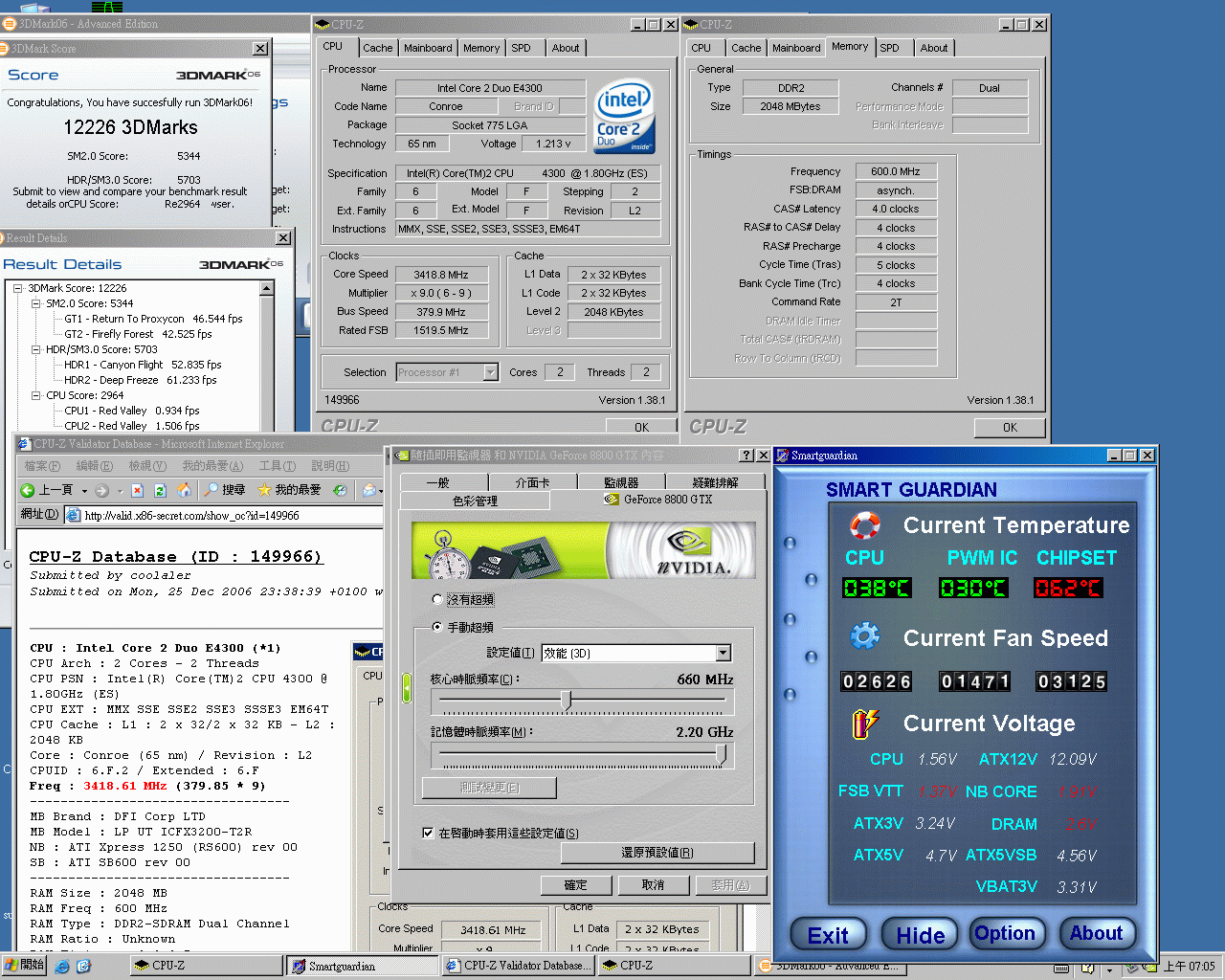Viewport: 1225px width, 980px height.
Task: Click the gear Current Fan Speed icon
Action: coord(865,636)
